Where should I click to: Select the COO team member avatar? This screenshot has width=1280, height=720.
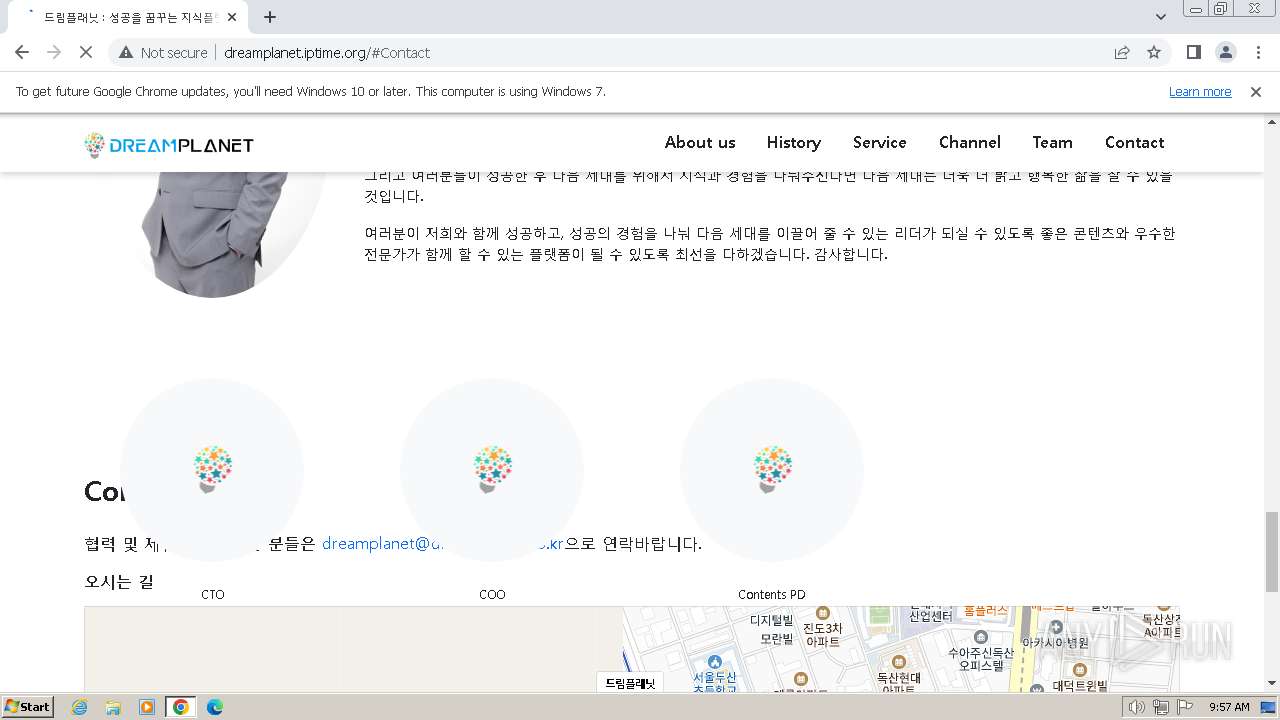[x=492, y=470]
